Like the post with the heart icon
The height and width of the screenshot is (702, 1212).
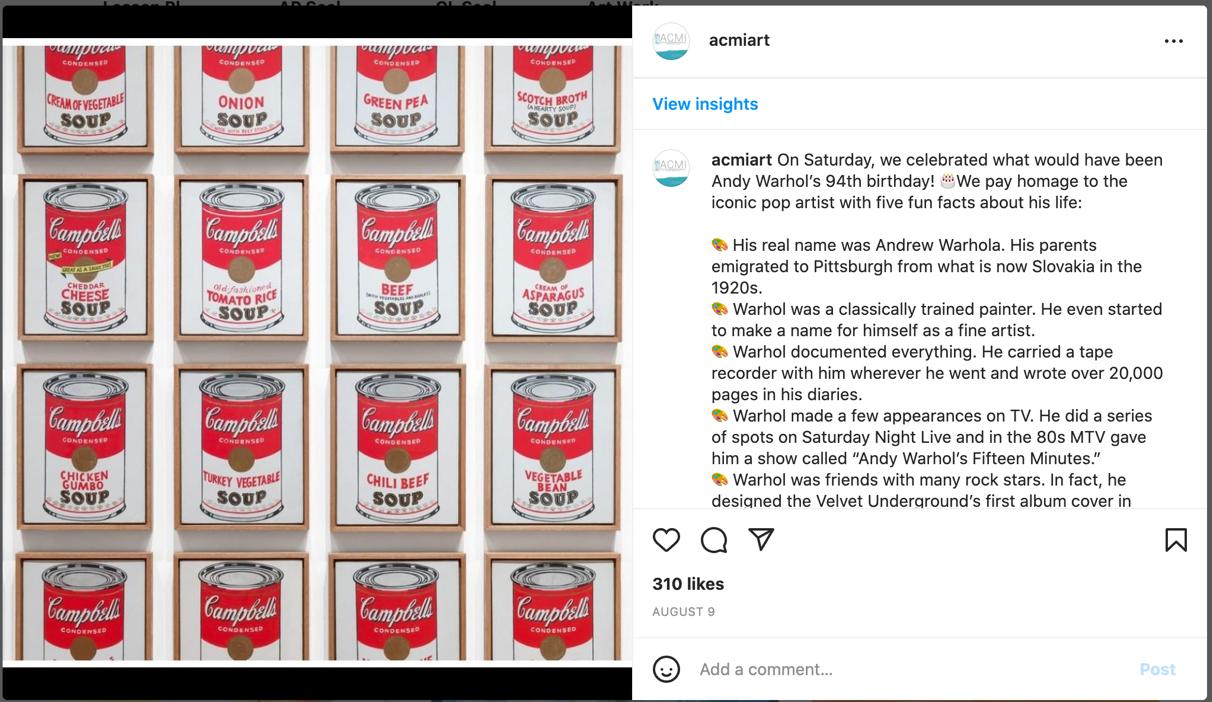[666, 540]
